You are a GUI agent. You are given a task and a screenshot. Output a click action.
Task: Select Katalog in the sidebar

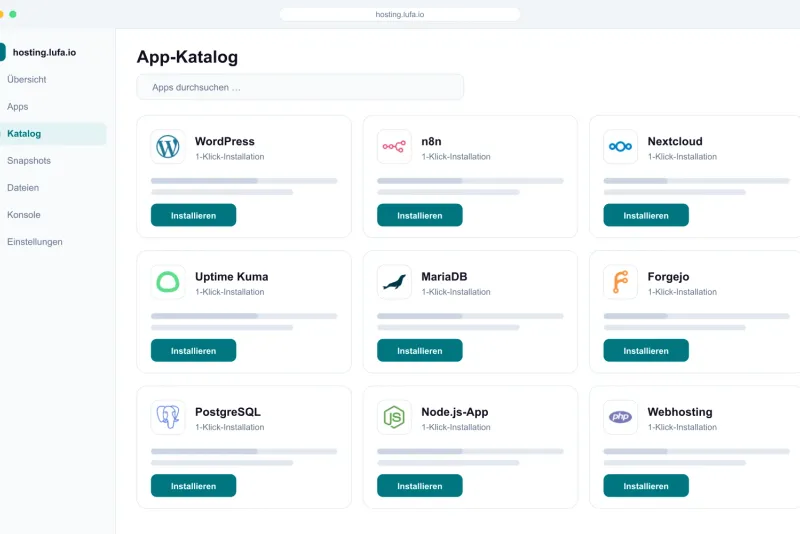point(53,134)
